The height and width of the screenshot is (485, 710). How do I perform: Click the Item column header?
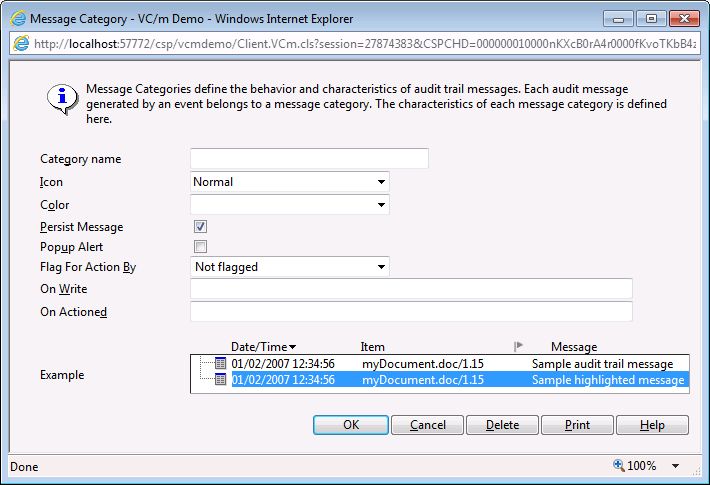point(372,347)
